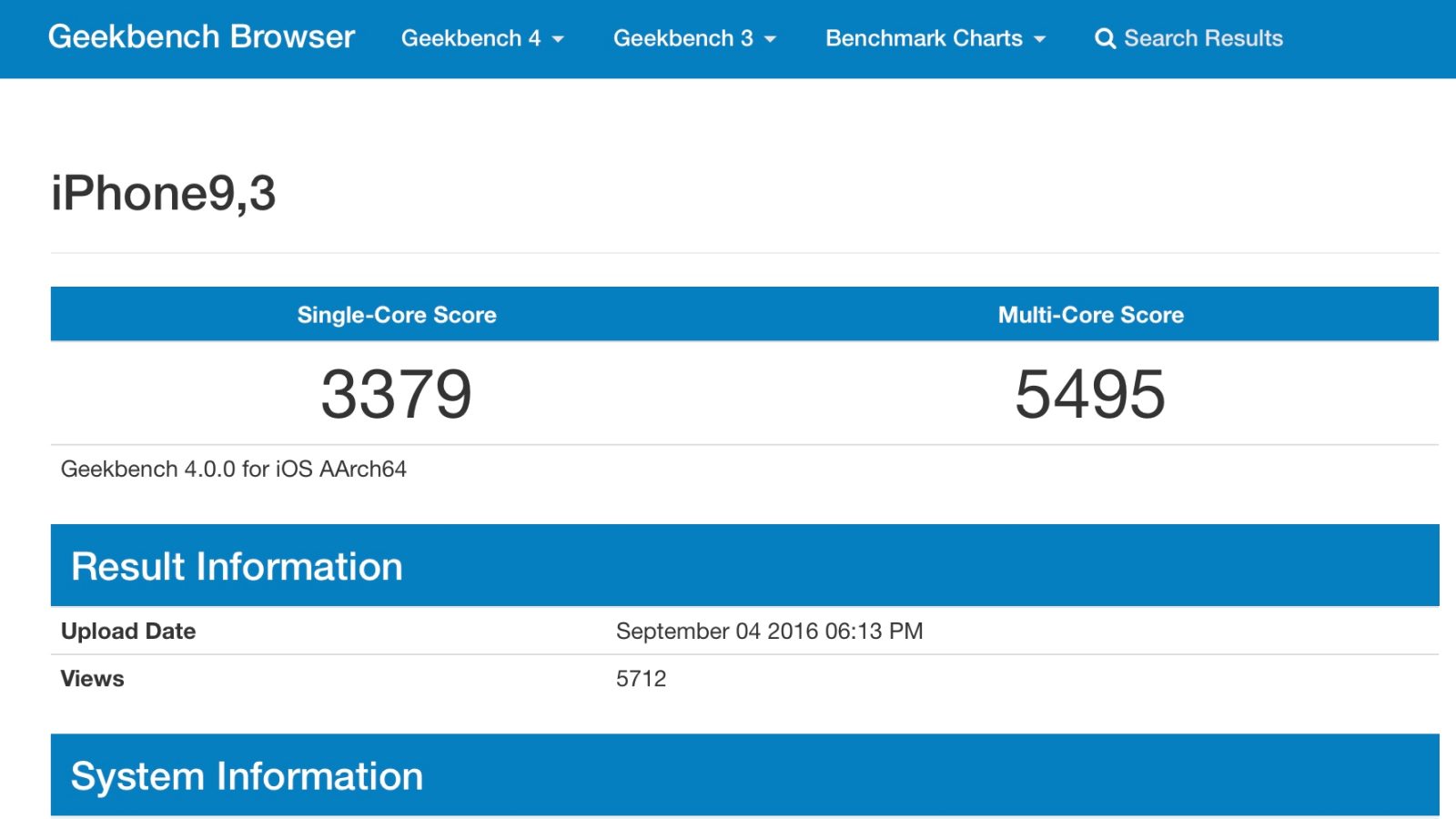Select the single-core score value 3379
Image resolution: width=1456 pixels, height=819 pixels.
pyautogui.click(x=397, y=394)
